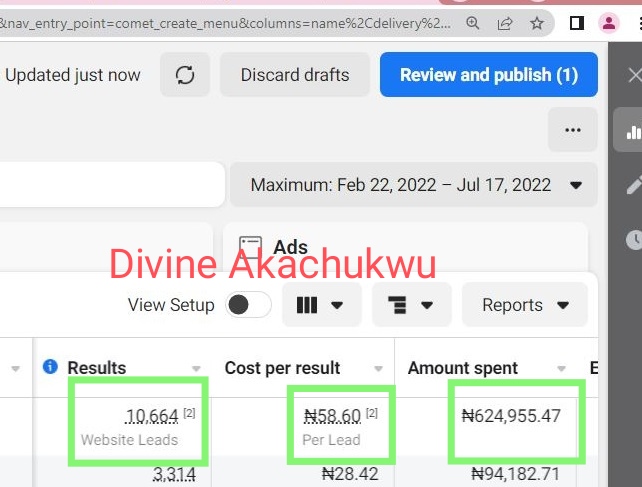Toggle the View Setup switch

tap(247, 305)
